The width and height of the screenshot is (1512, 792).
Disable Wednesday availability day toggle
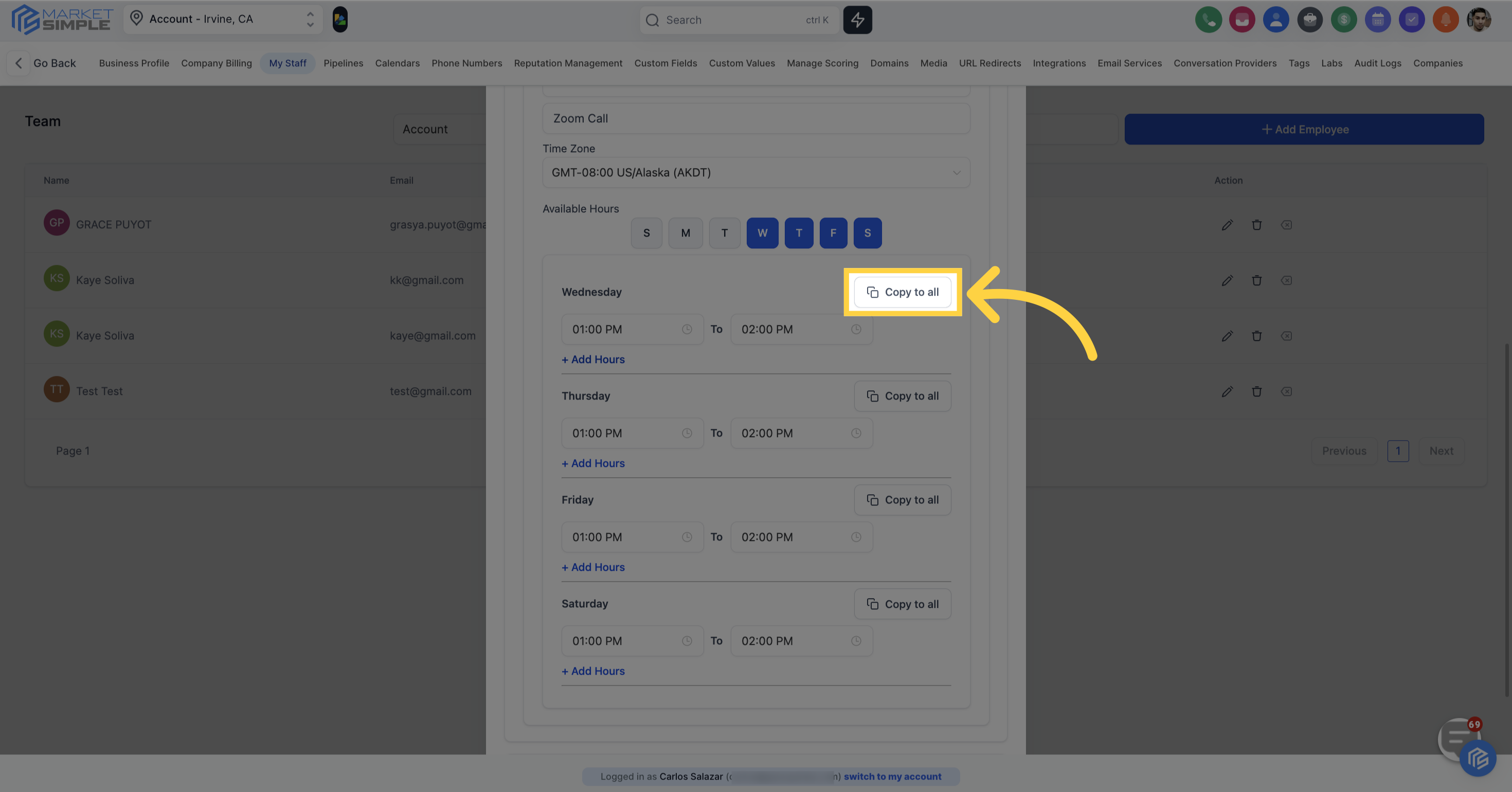(x=763, y=232)
